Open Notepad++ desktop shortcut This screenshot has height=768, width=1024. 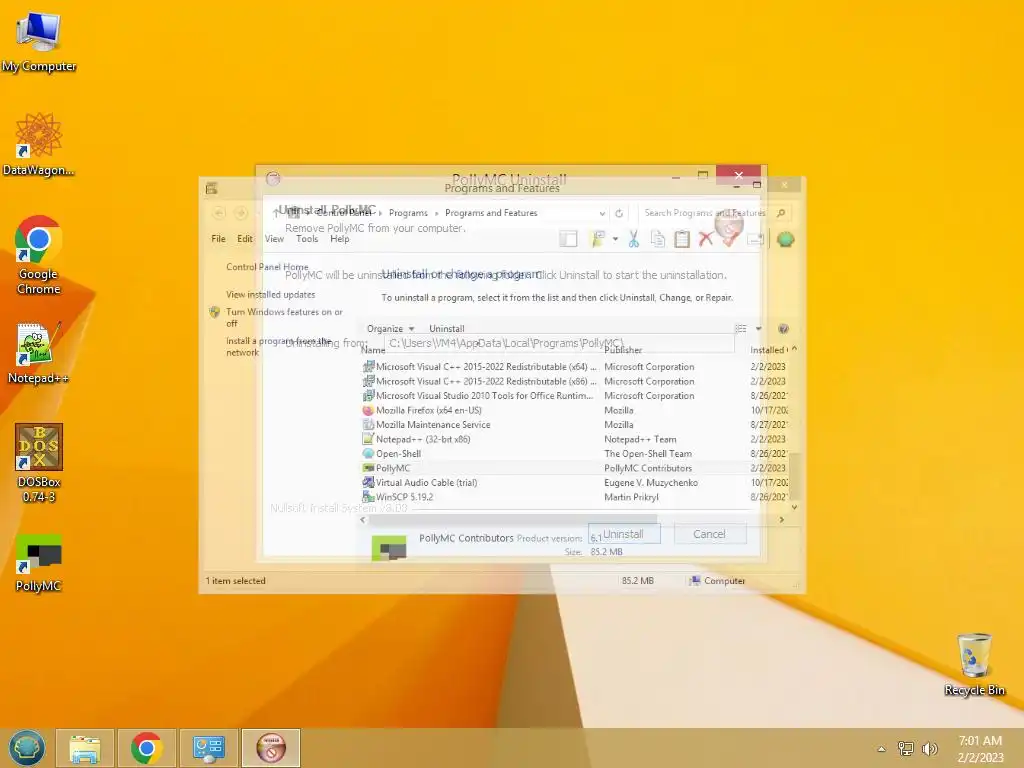pyautogui.click(x=39, y=353)
